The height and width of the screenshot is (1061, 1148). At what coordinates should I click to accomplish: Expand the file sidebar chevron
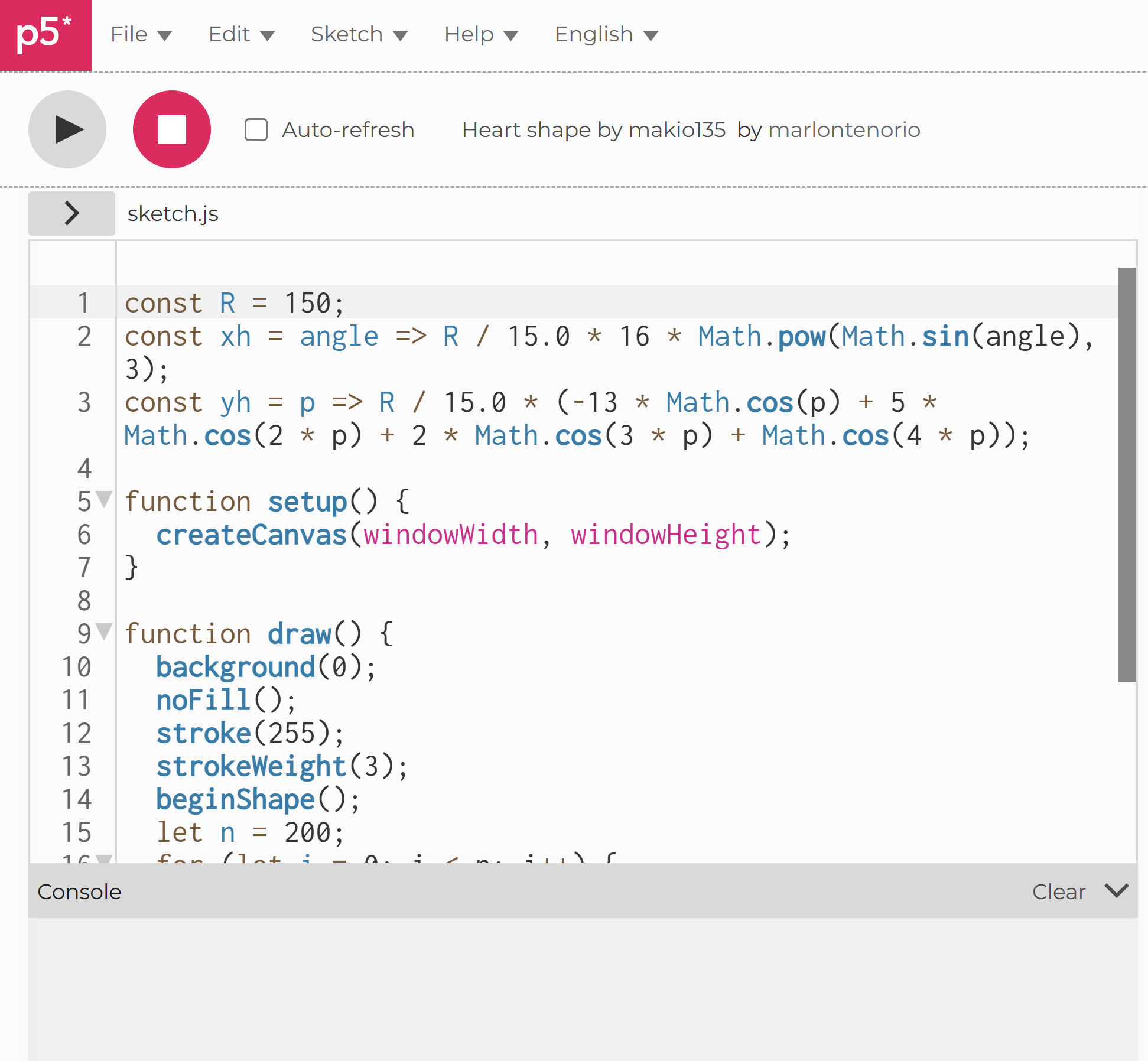[x=71, y=213]
